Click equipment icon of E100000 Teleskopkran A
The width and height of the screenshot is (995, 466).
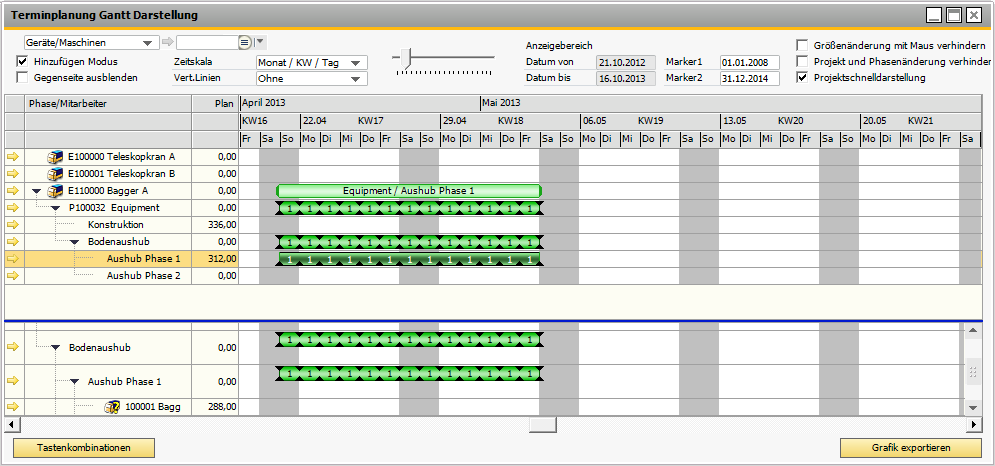[56, 156]
